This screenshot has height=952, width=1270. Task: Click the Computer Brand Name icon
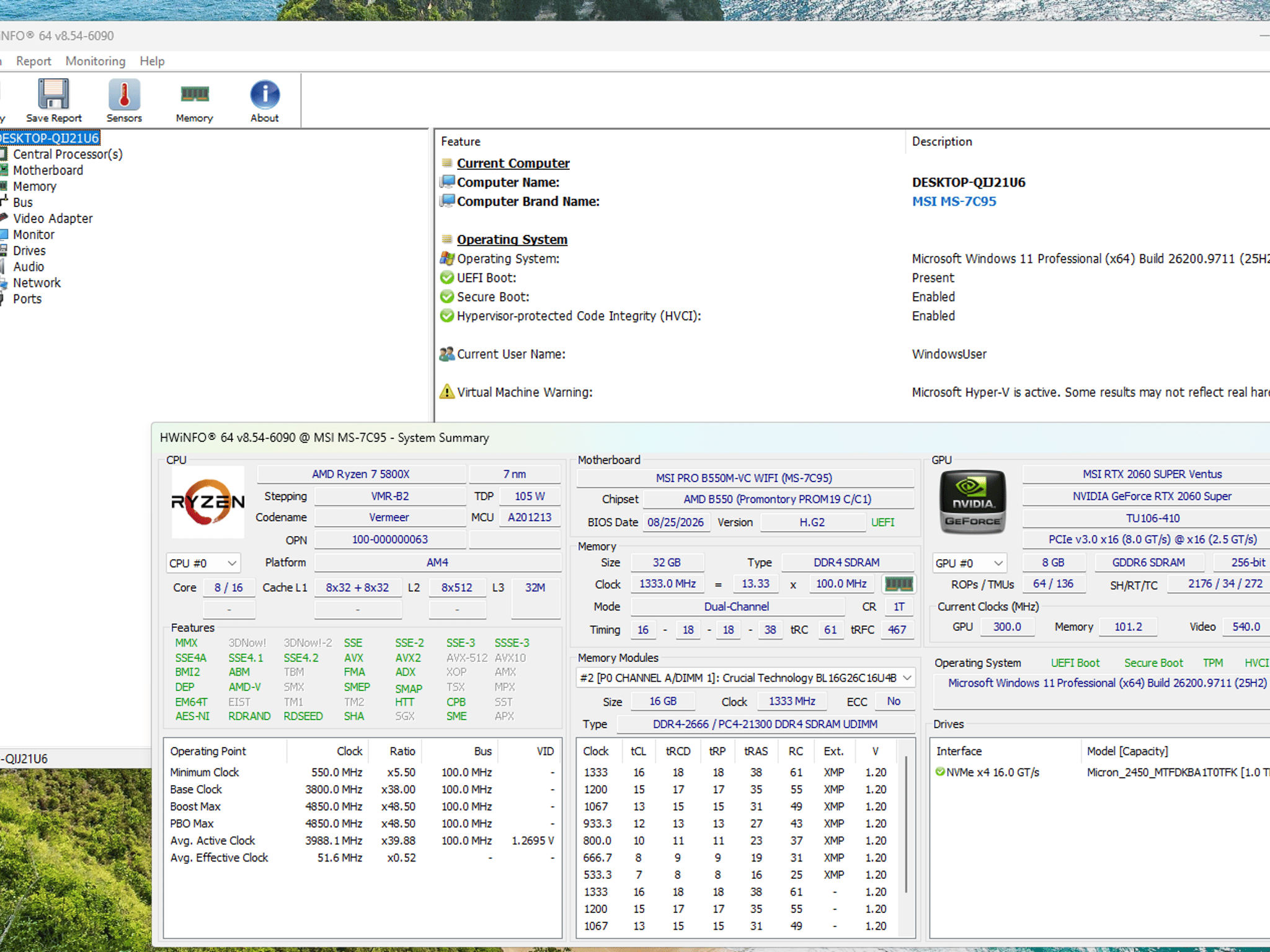coord(446,201)
